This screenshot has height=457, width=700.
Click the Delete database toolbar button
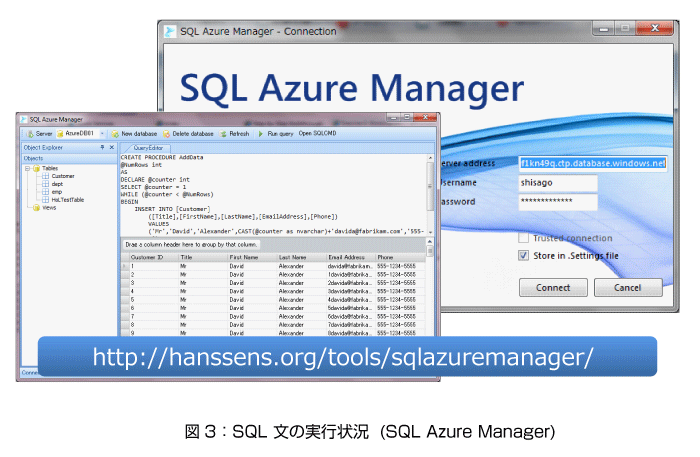click(188, 133)
